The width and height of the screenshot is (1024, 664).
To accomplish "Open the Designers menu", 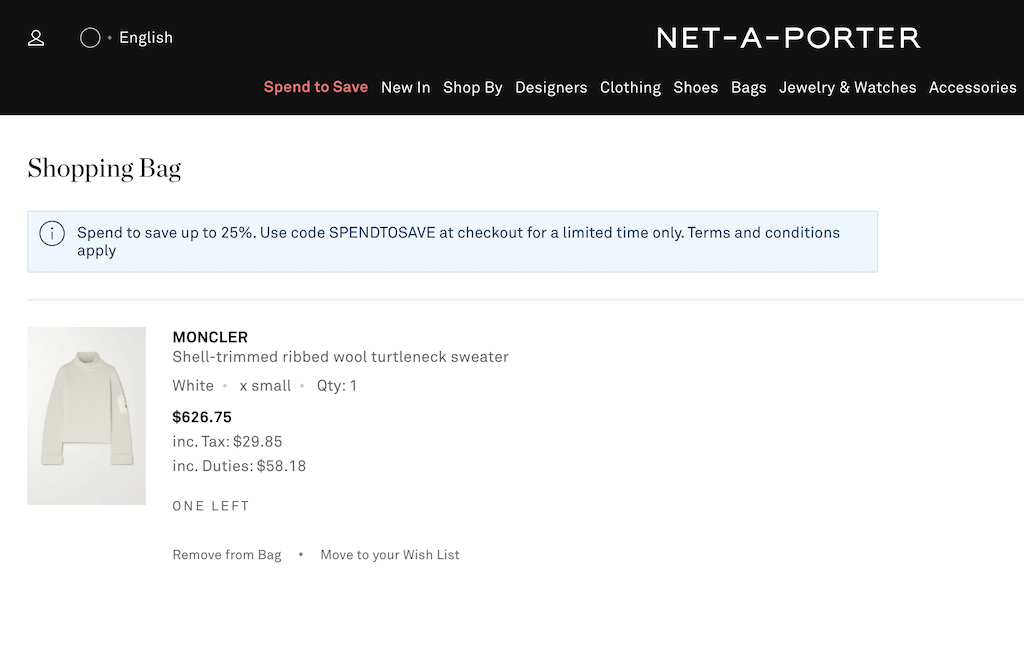I will click(551, 87).
